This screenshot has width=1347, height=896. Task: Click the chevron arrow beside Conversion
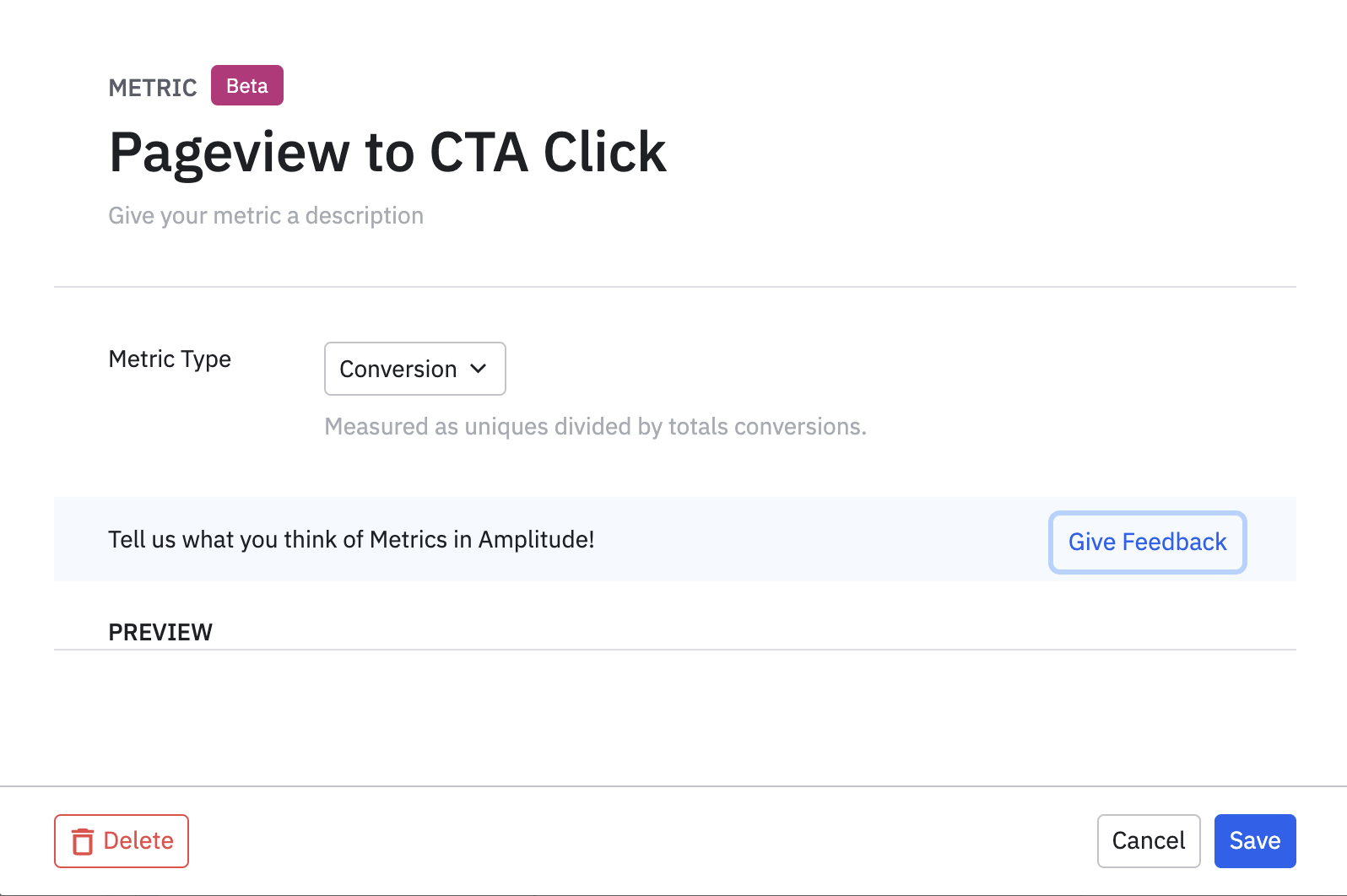(x=479, y=369)
